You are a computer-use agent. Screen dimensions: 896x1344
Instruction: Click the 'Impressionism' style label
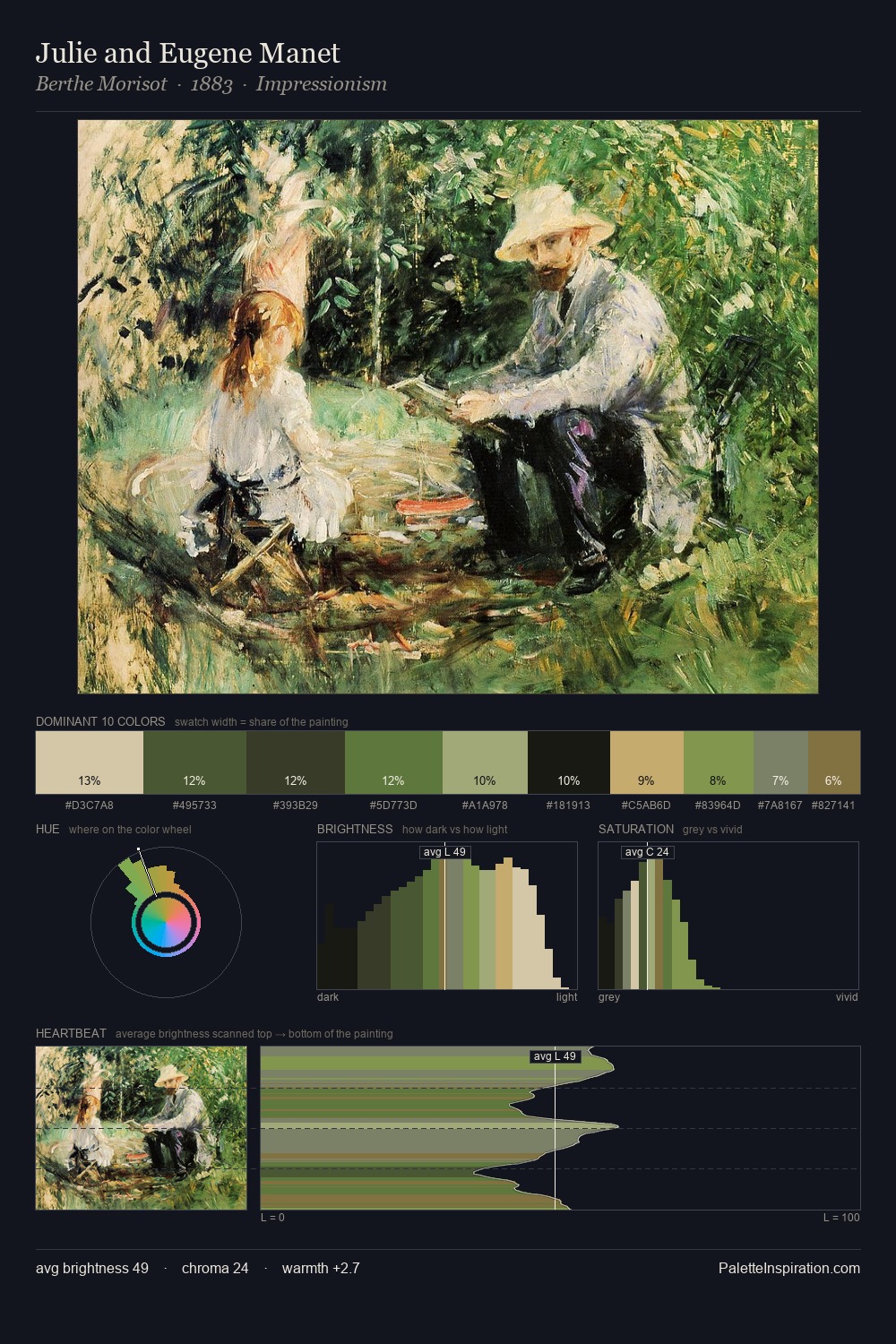[322, 84]
